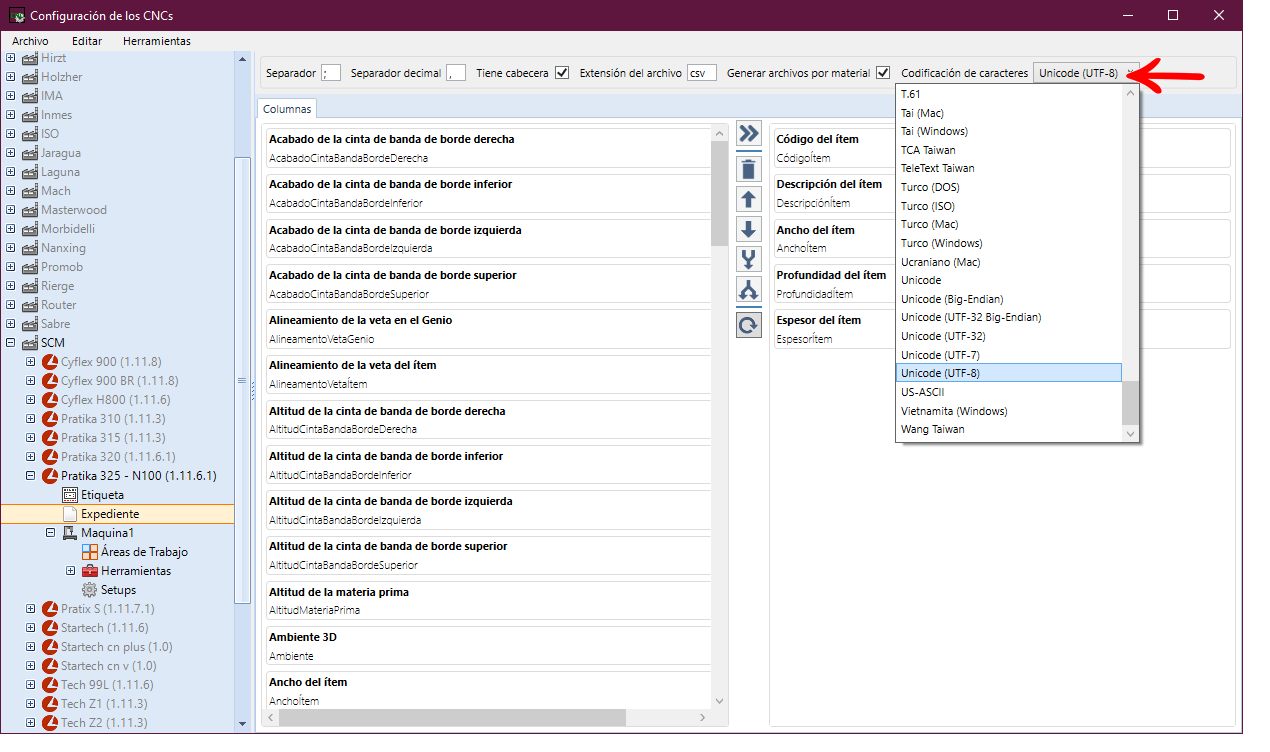Select Acabado de la cinta de banda de borde derecha
This screenshot has height=752, width=1270.
pyautogui.click(x=488, y=148)
